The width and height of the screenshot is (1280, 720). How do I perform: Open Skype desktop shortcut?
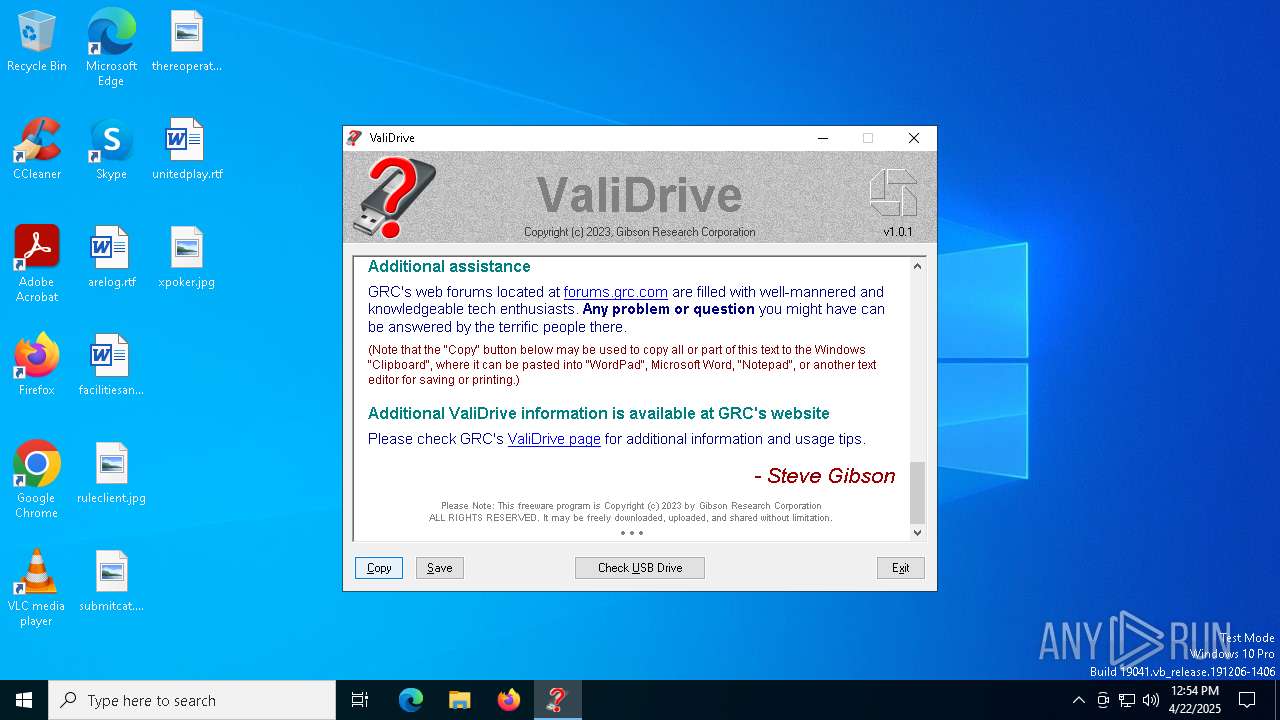pyautogui.click(x=111, y=150)
